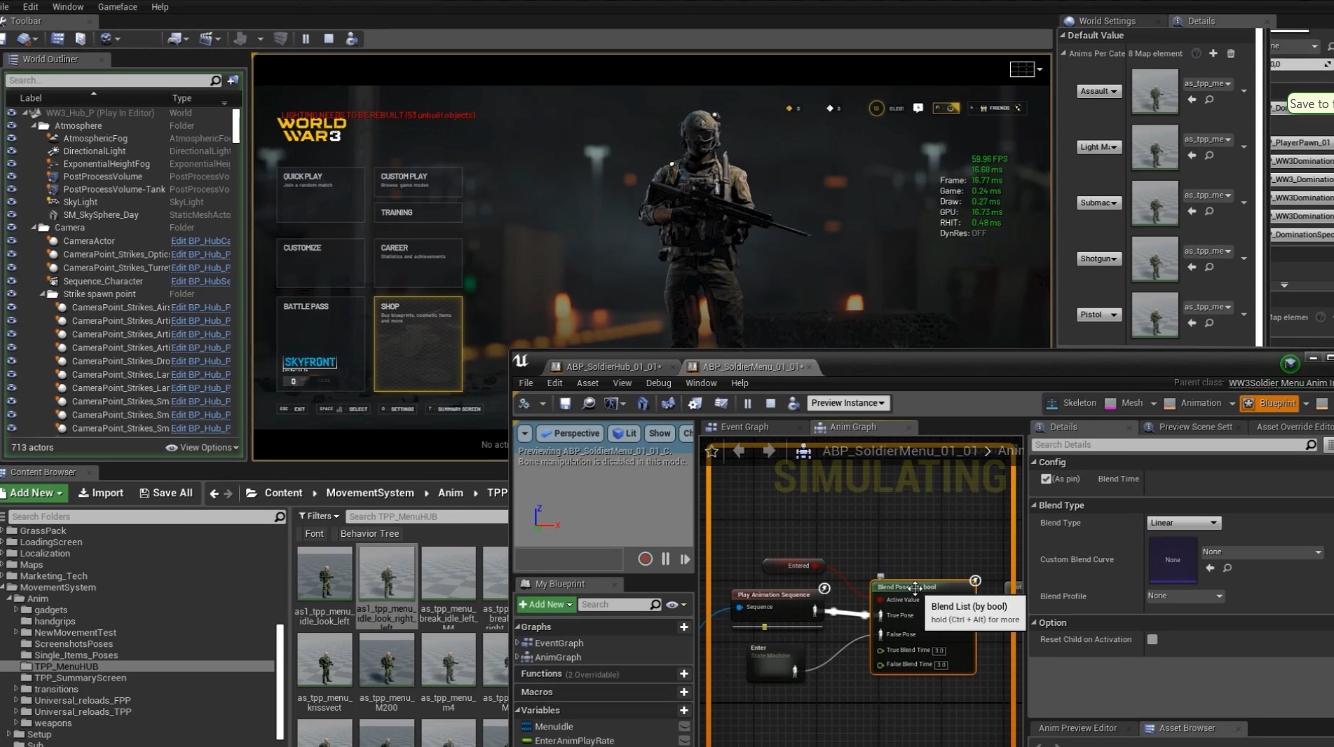Click the Add Actor icon beside outliner search
The height and width of the screenshot is (747, 1334).
click(233, 80)
